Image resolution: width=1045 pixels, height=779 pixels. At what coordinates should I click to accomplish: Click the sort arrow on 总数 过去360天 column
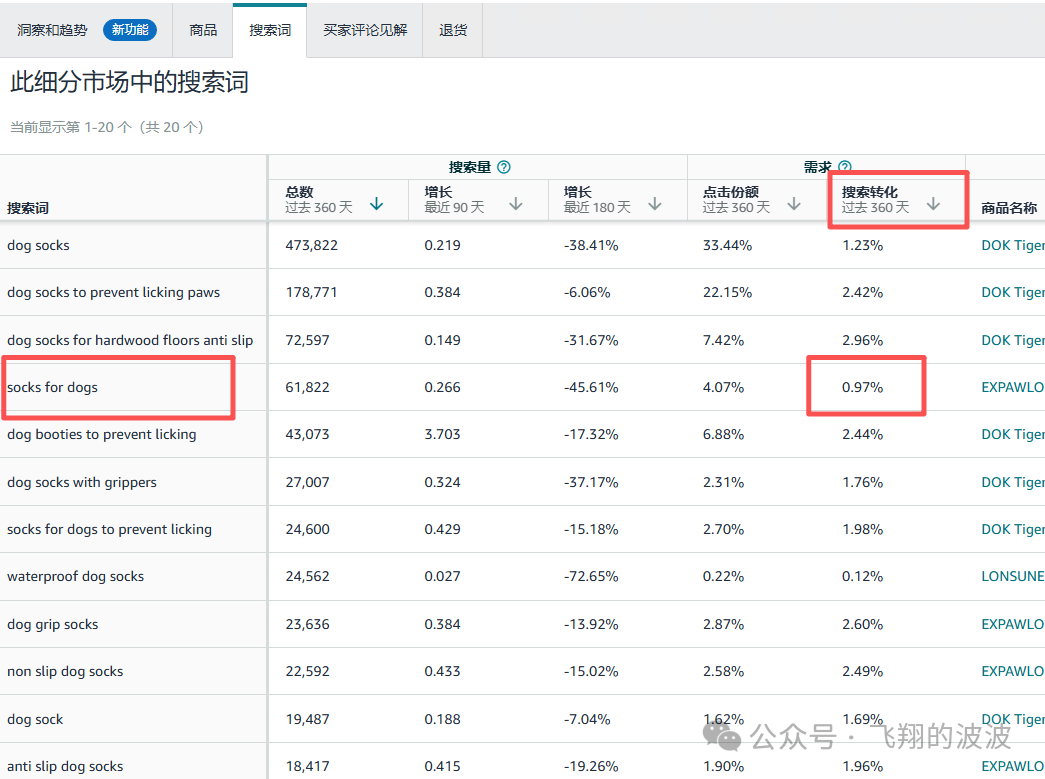(x=376, y=202)
